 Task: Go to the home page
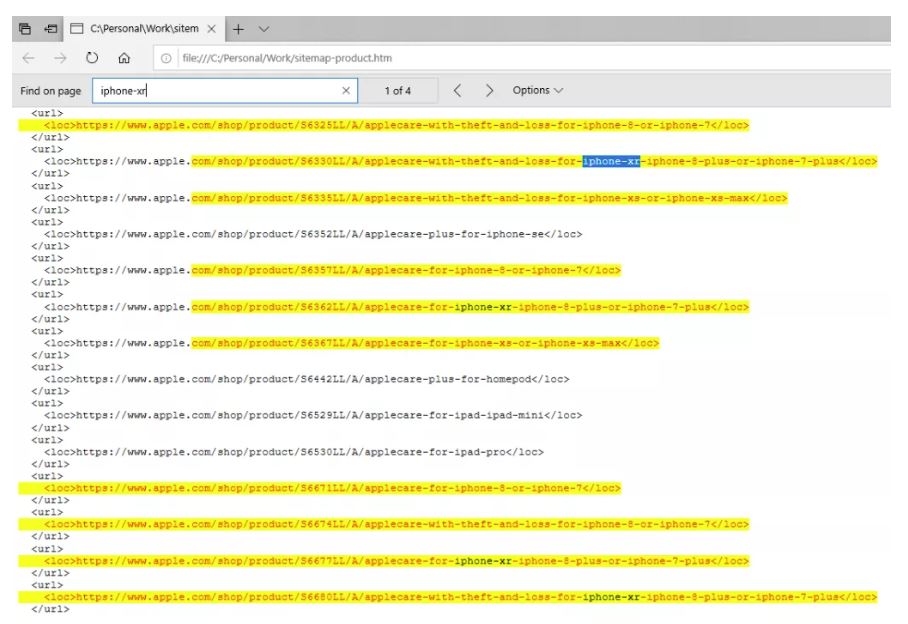(x=124, y=58)
